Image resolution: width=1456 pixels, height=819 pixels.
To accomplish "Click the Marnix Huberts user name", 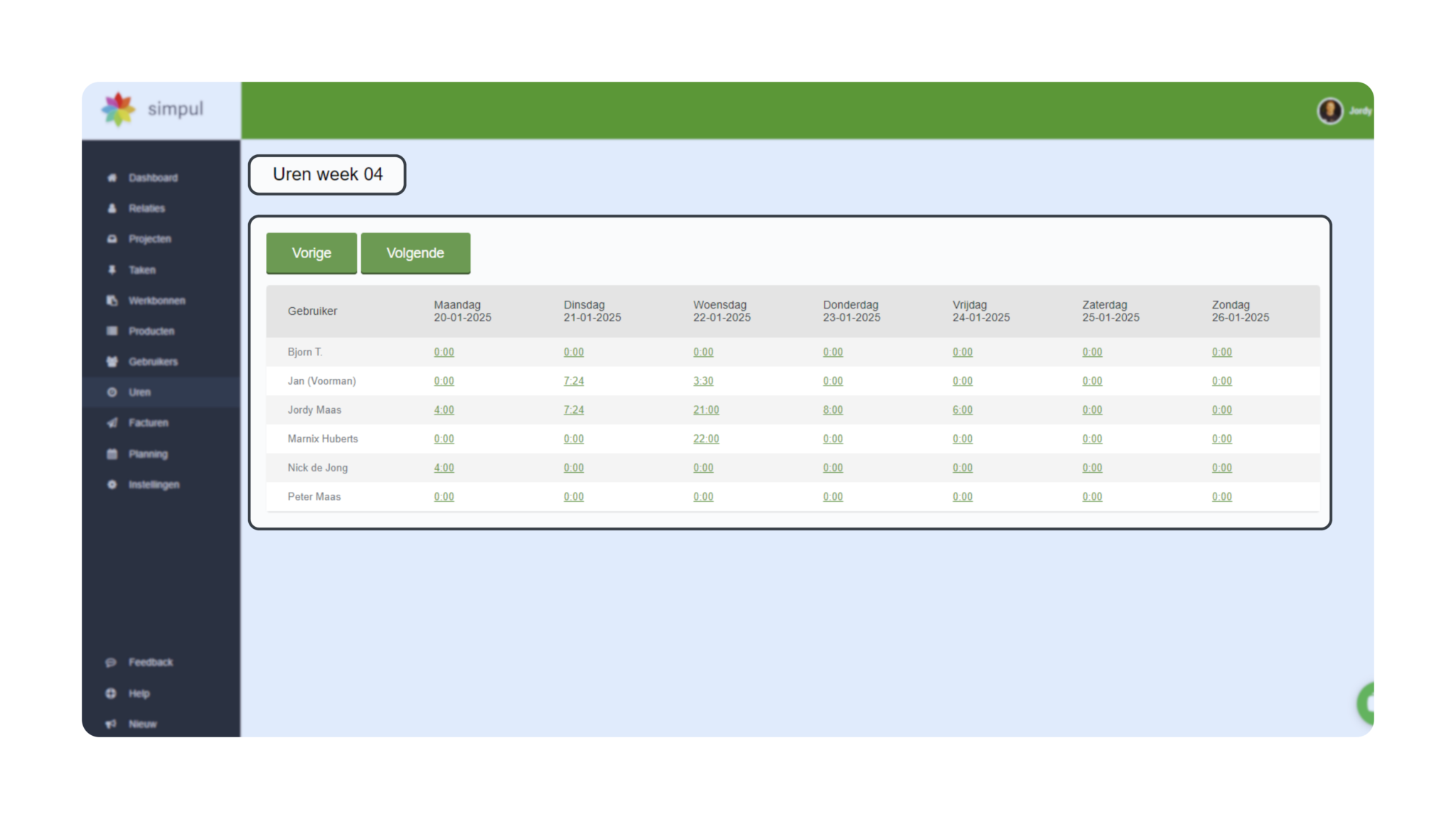I will point(323,439).
